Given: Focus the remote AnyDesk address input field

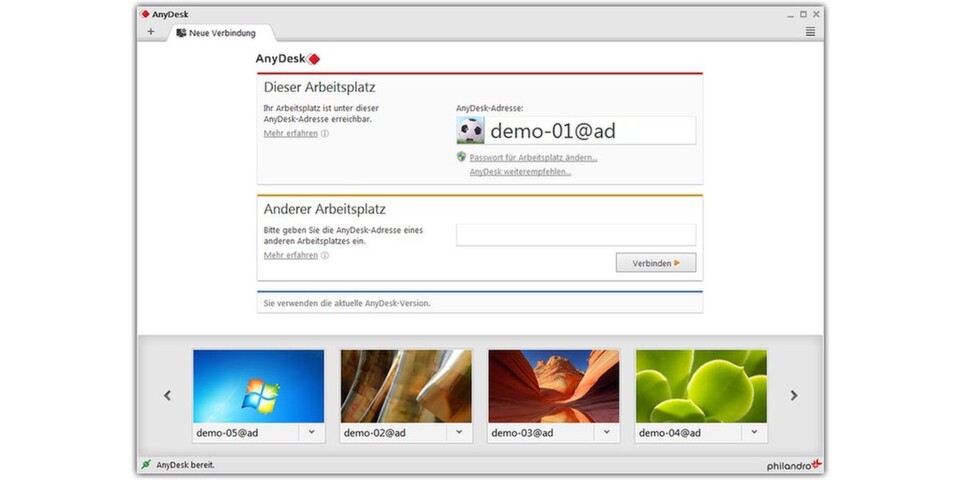Looking at the screenshot, I should pos(576,235).
